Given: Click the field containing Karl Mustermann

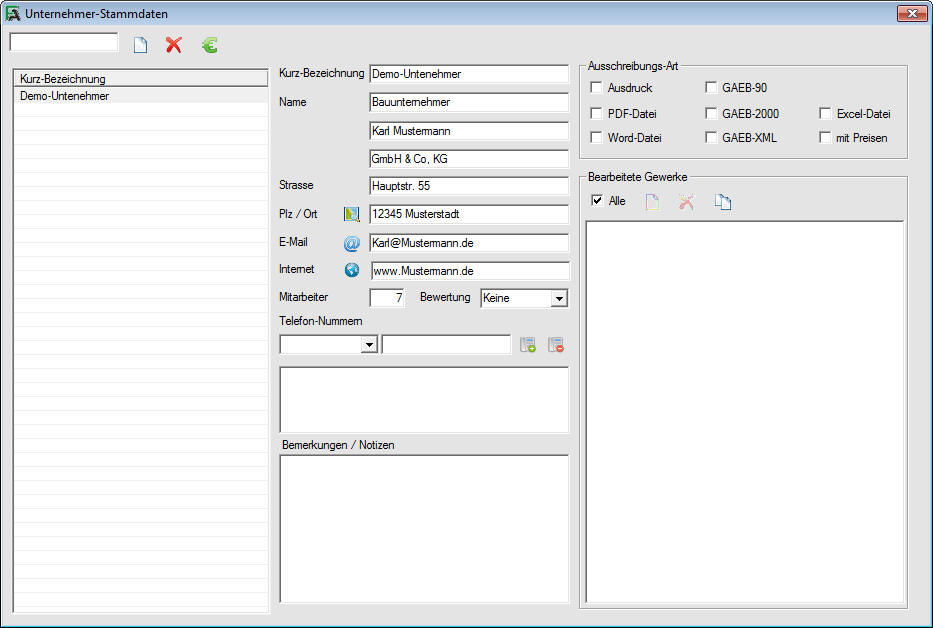Looking at the screenshot, I should point(469,131).
